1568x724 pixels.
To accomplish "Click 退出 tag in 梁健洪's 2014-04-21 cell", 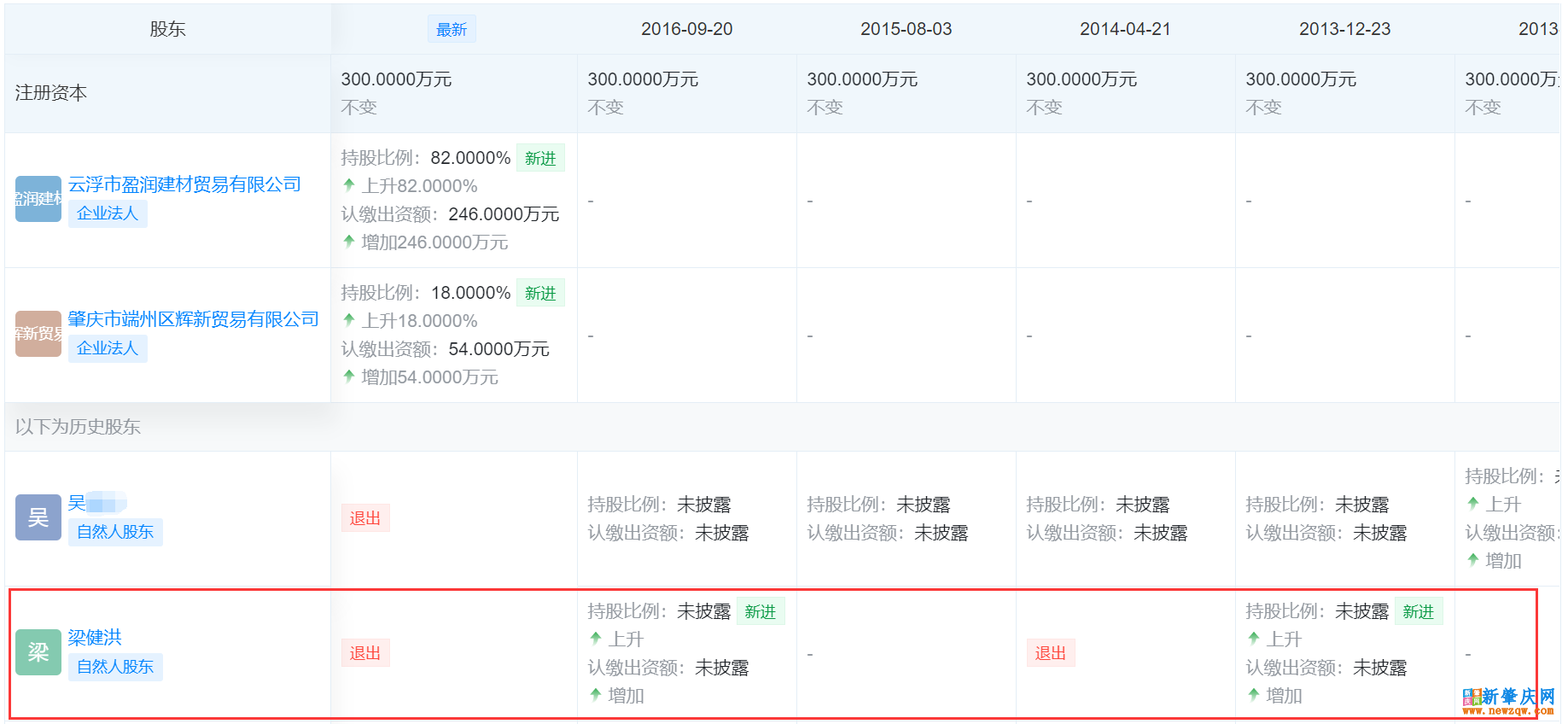I will 1051,653.
